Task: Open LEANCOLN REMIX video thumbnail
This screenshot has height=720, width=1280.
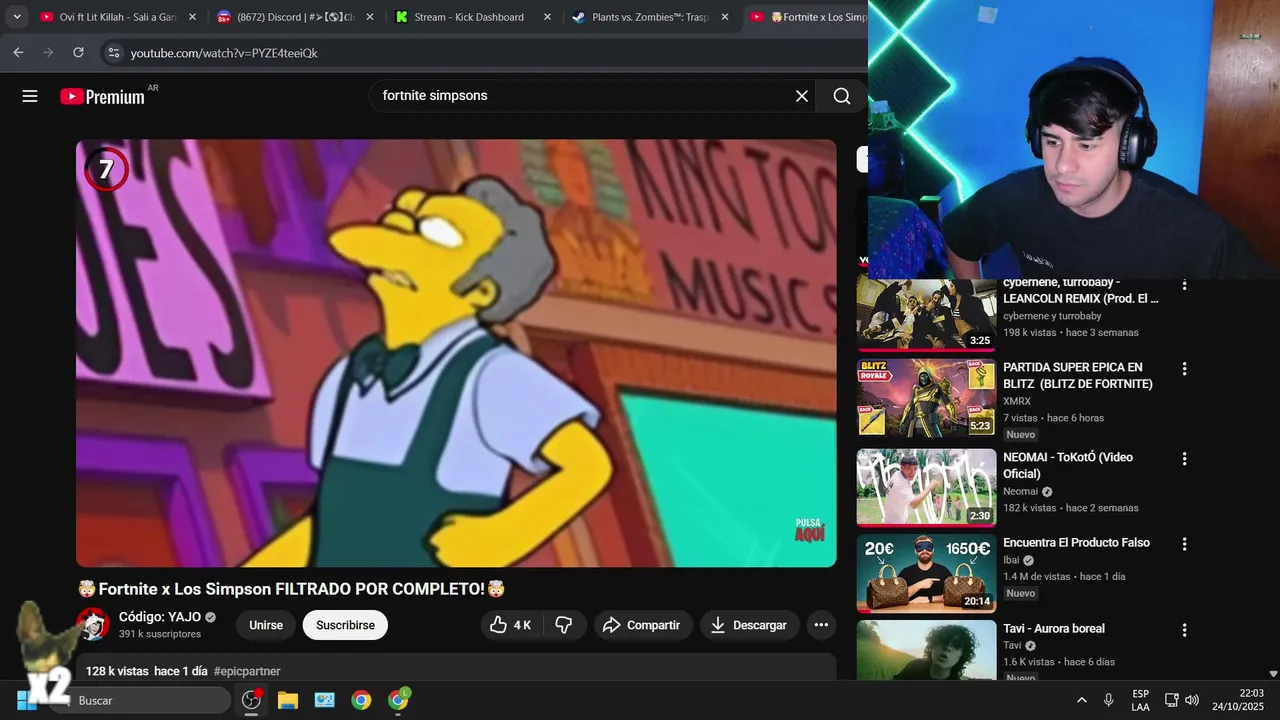Action: pos(926,314)
